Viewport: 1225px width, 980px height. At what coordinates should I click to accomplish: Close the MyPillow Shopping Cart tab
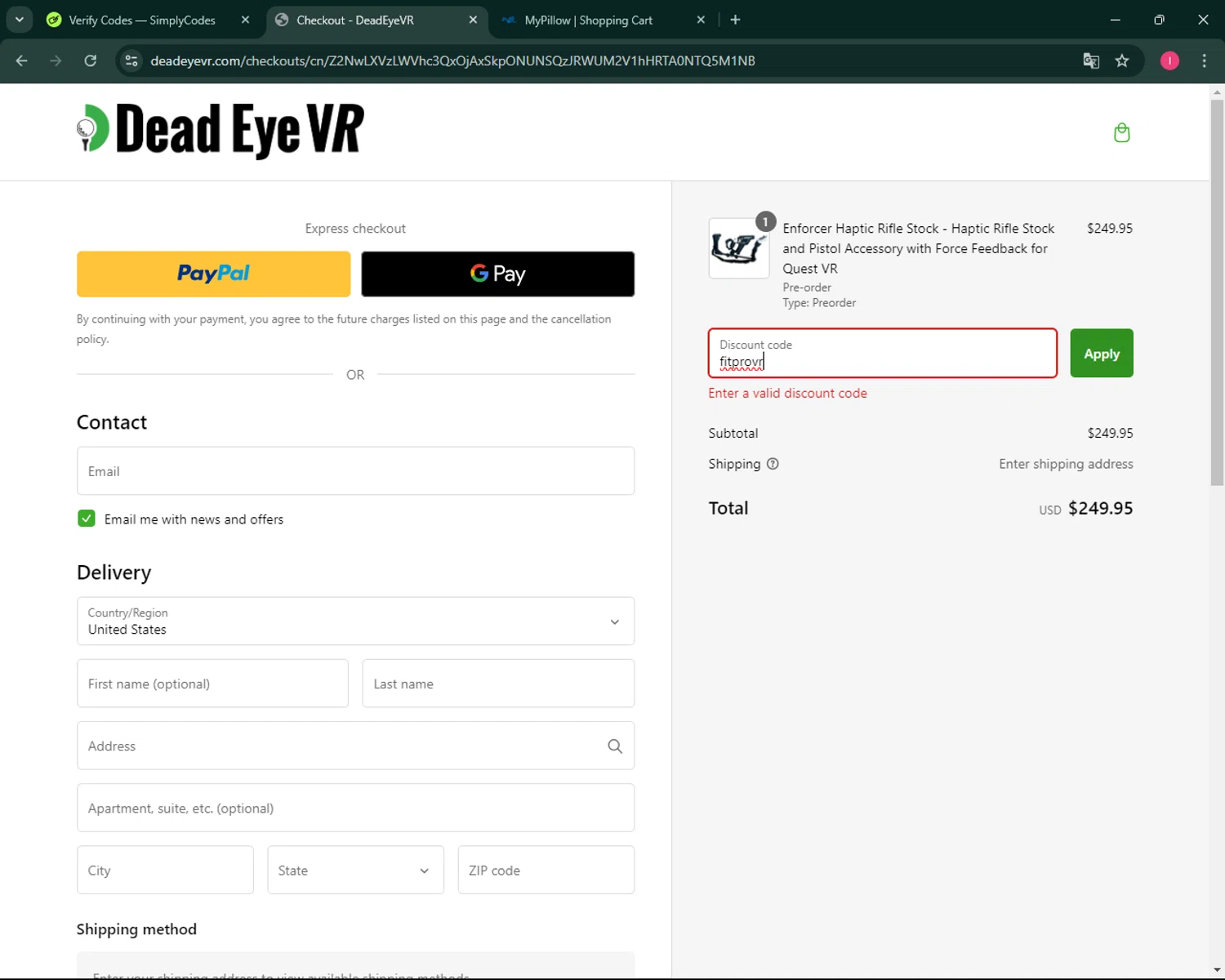pos(701,20)
